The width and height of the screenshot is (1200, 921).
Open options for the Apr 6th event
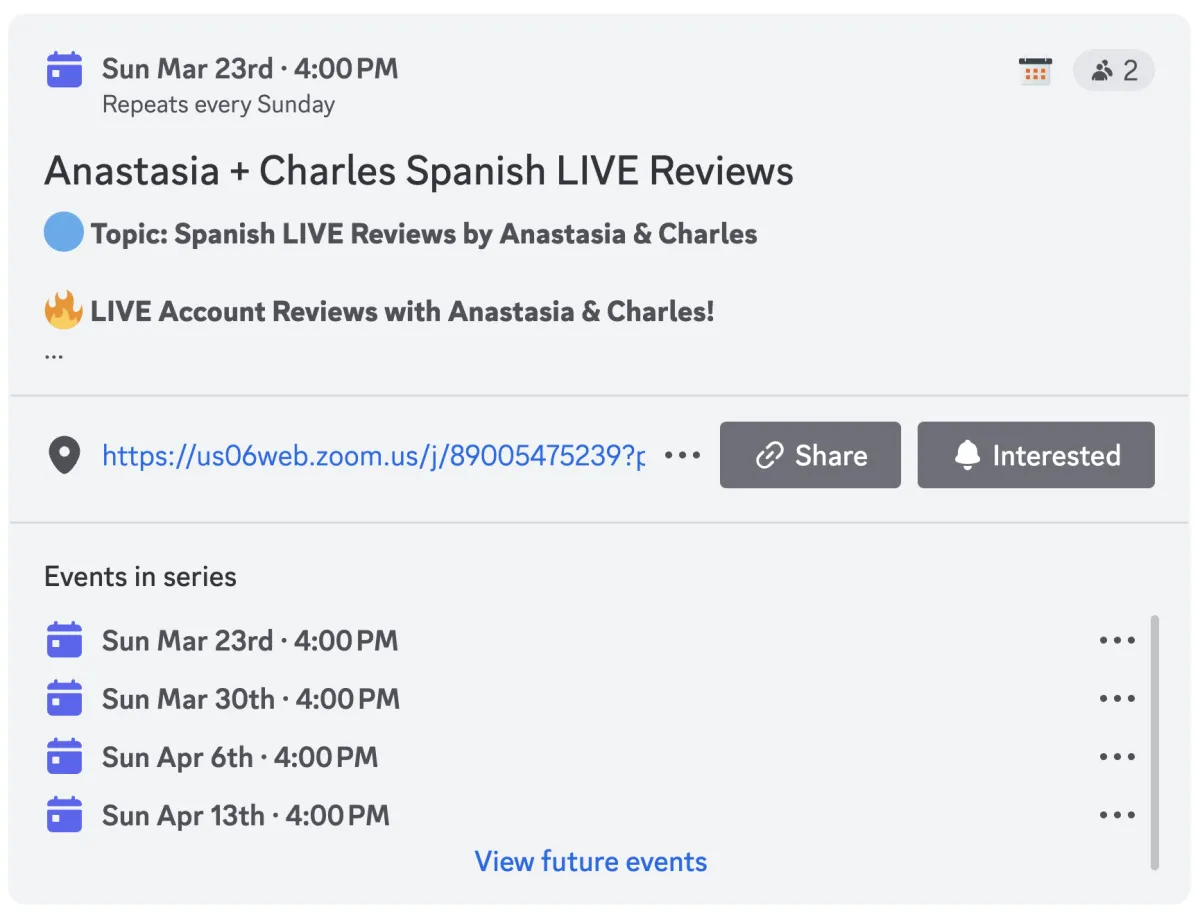[x=1117, y=756]
